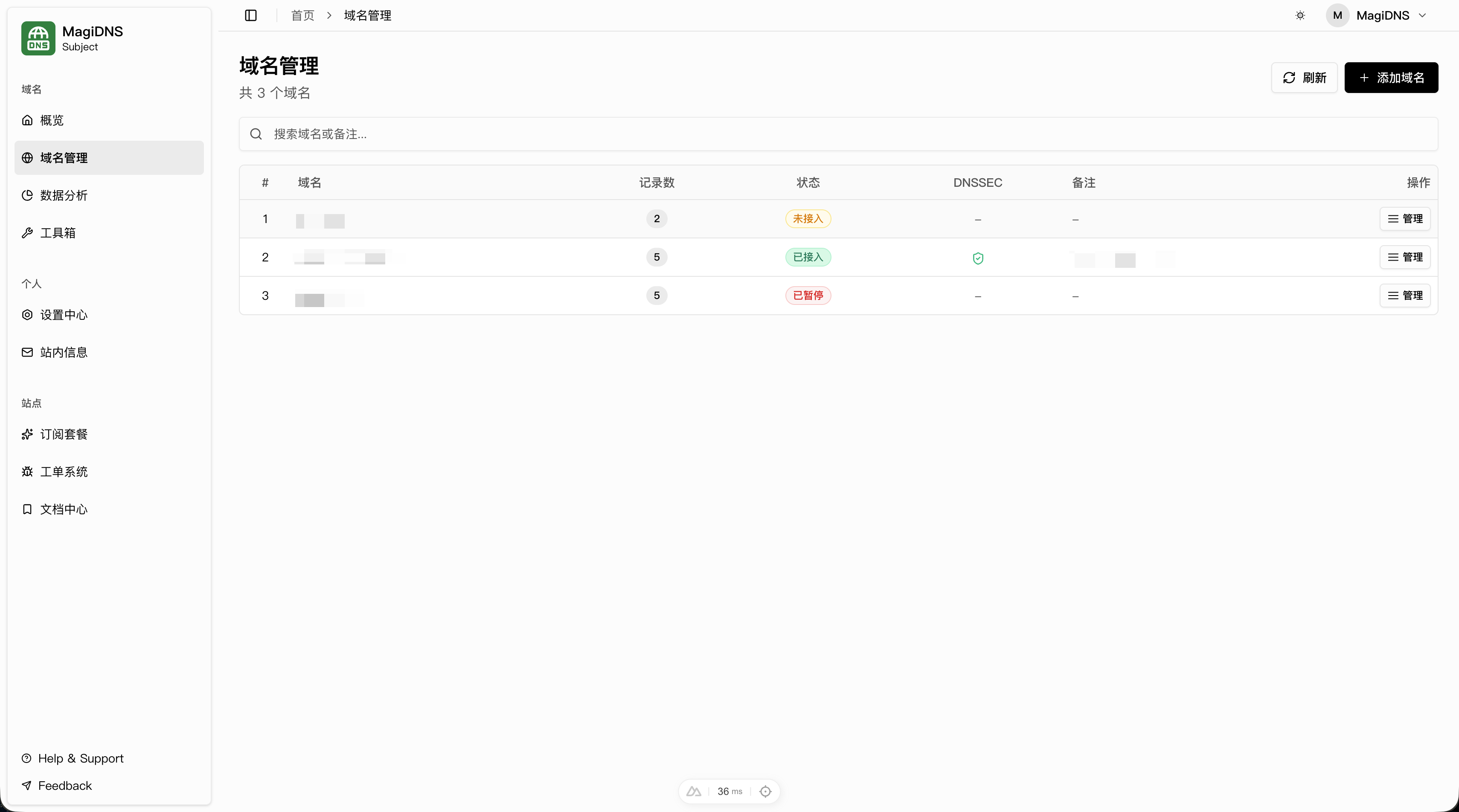Open 设置中心 settings icon
1459x812 pixels.
[x=27, y=315]
